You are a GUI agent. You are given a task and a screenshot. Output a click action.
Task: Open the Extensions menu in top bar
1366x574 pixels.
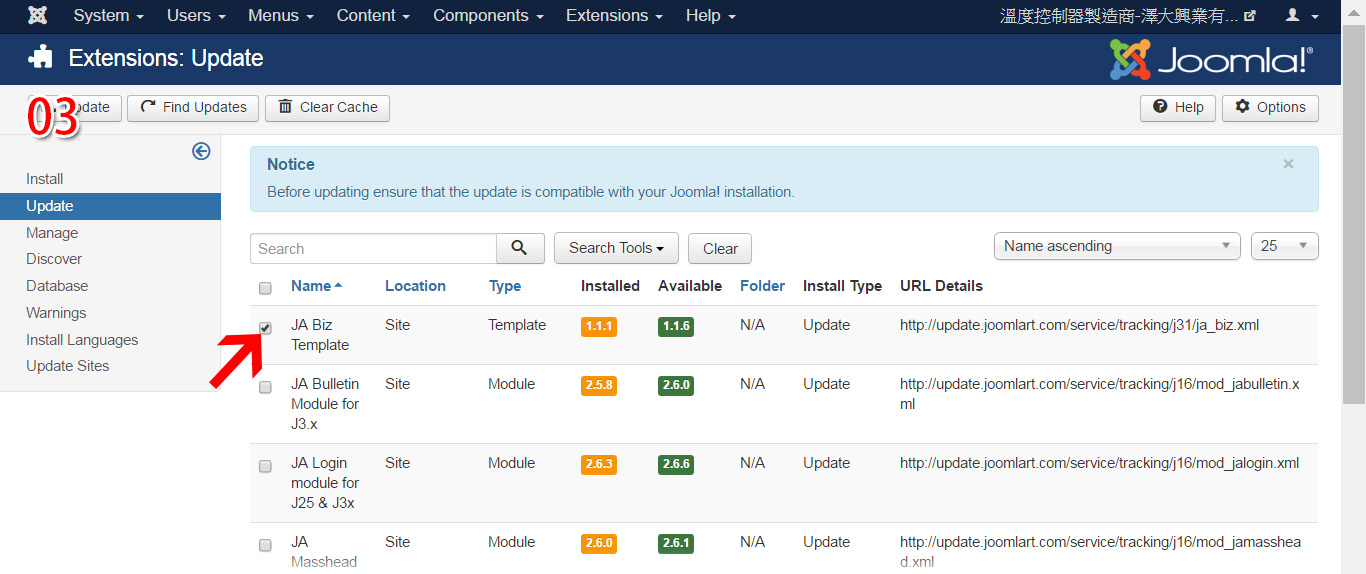pos(613,16)
